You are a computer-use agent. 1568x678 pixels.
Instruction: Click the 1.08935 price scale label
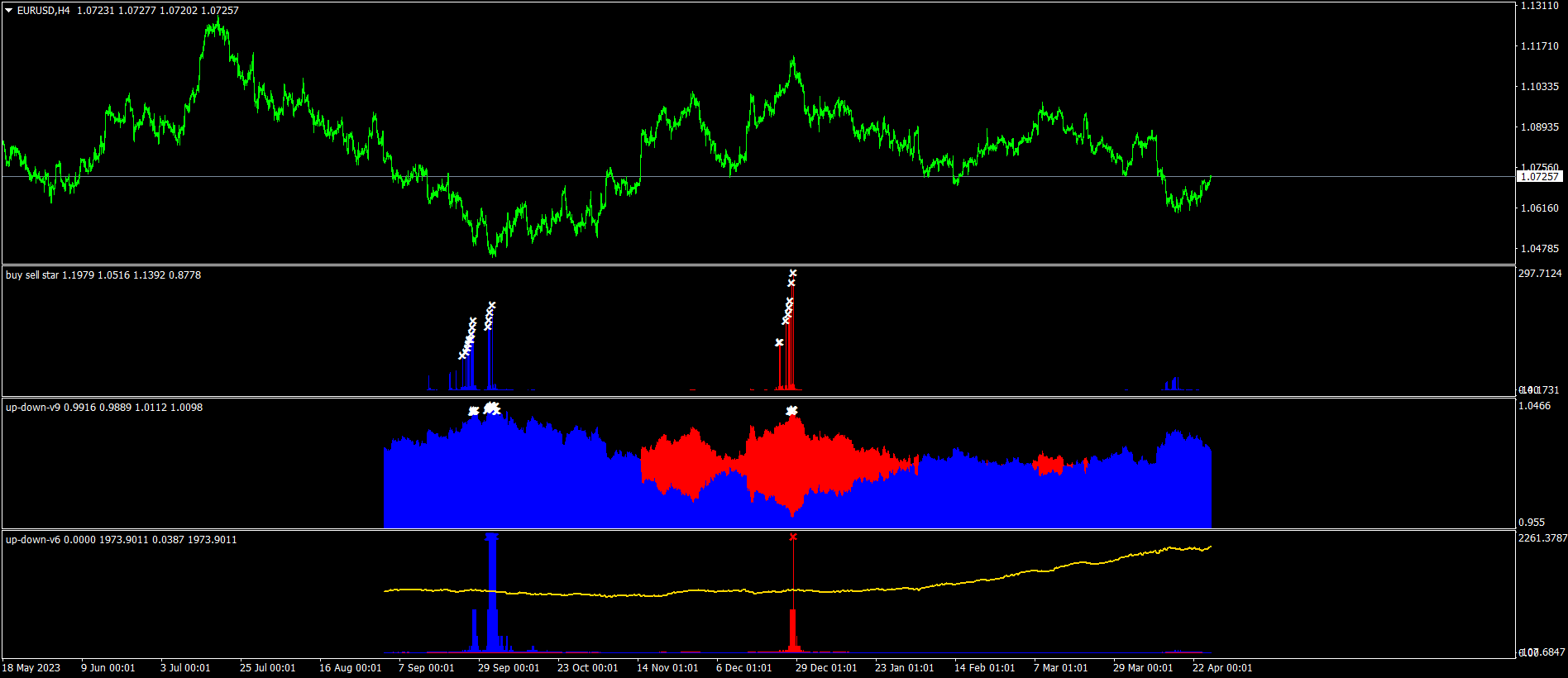point(1540,127)
